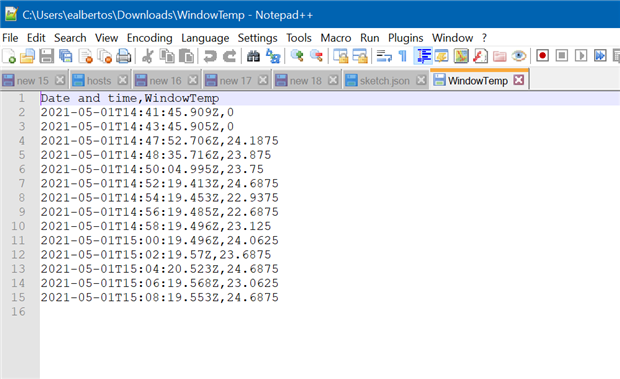This screenshot has width=620, height=379.
Task: Open the Language menu dropdown
Action: (205, 38)
